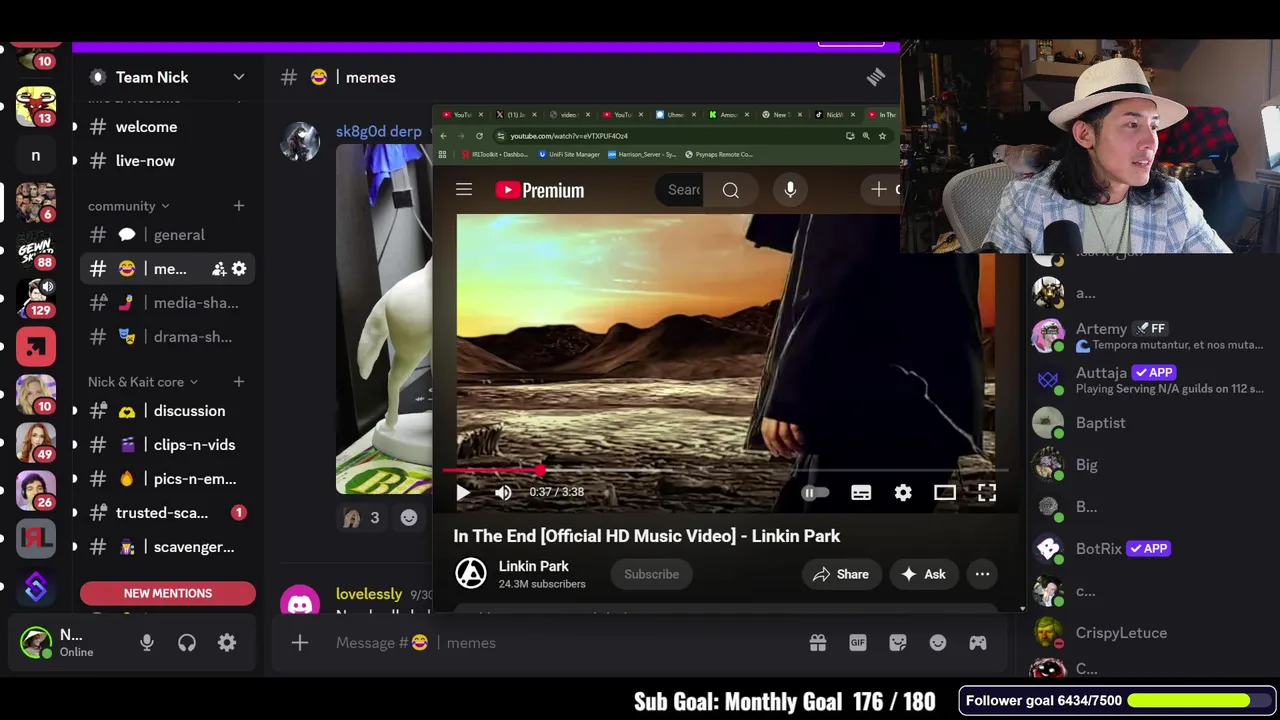This screenshot has width=1280, height=720.
Task: Open Team Nick server dropdown
Action: [x=239, y=77]
